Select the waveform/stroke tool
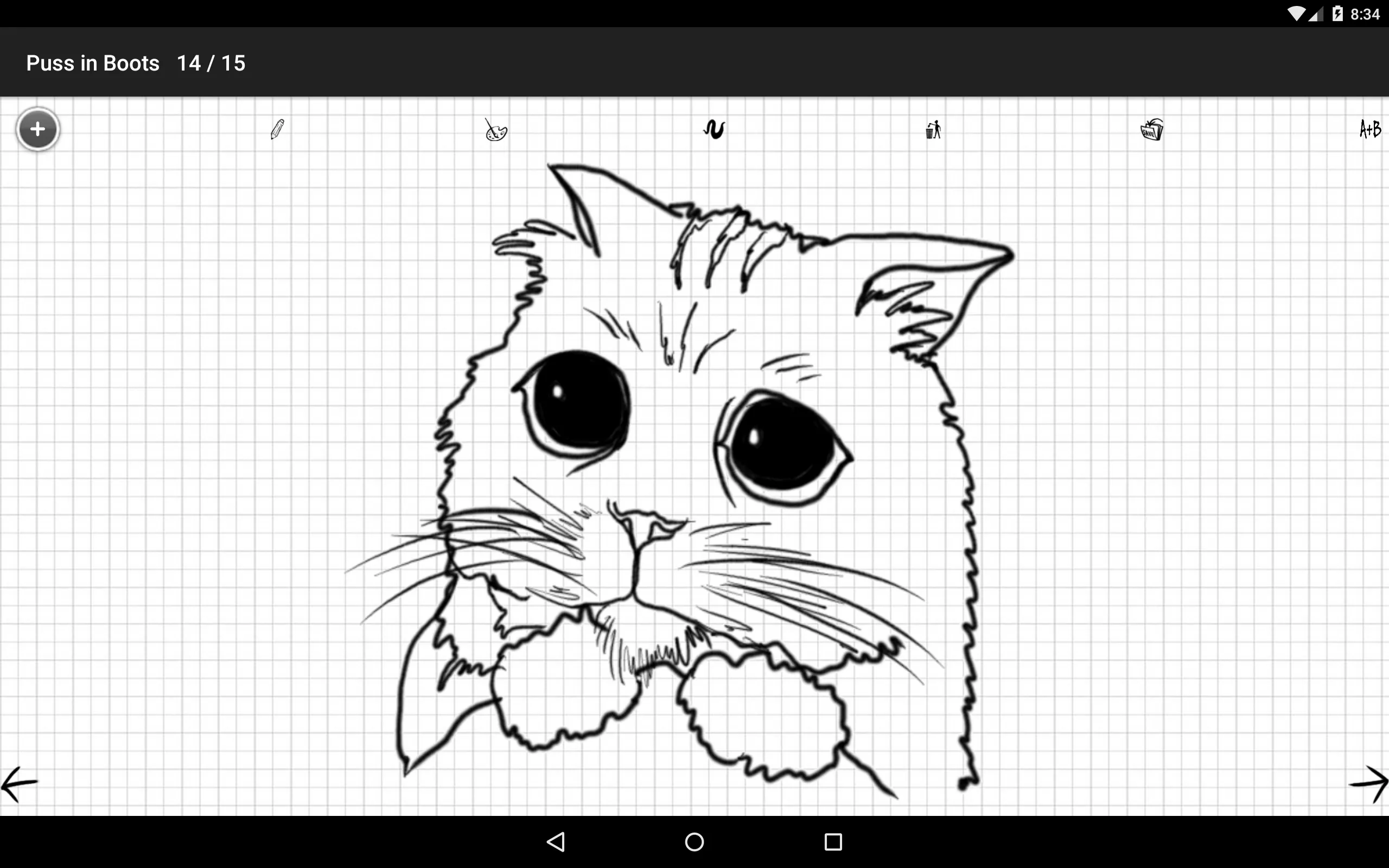This screenshot has height=868, width=1389. point(713,128)
